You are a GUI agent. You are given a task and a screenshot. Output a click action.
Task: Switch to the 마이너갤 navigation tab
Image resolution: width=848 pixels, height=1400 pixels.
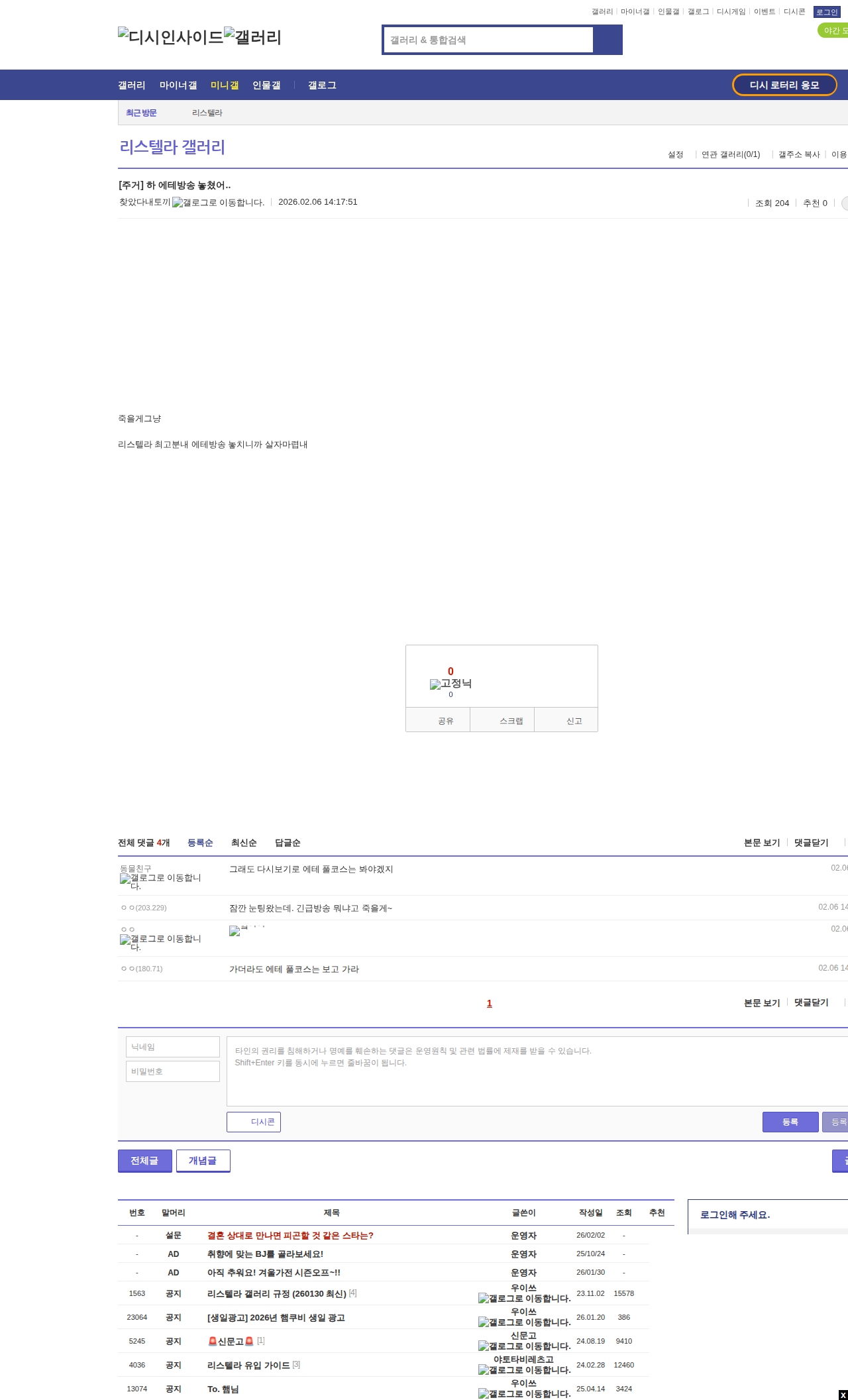pyautogui.click(x=178, y=85)
